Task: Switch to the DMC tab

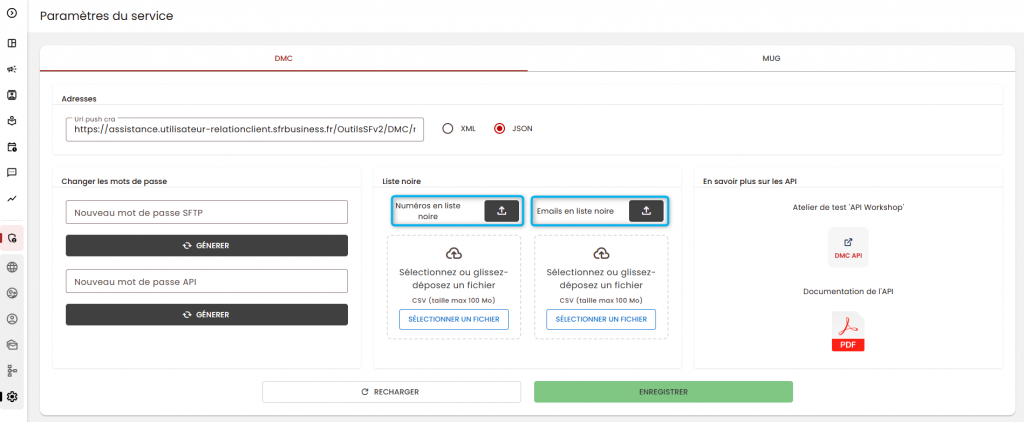Action: click(x=283, y=58)
